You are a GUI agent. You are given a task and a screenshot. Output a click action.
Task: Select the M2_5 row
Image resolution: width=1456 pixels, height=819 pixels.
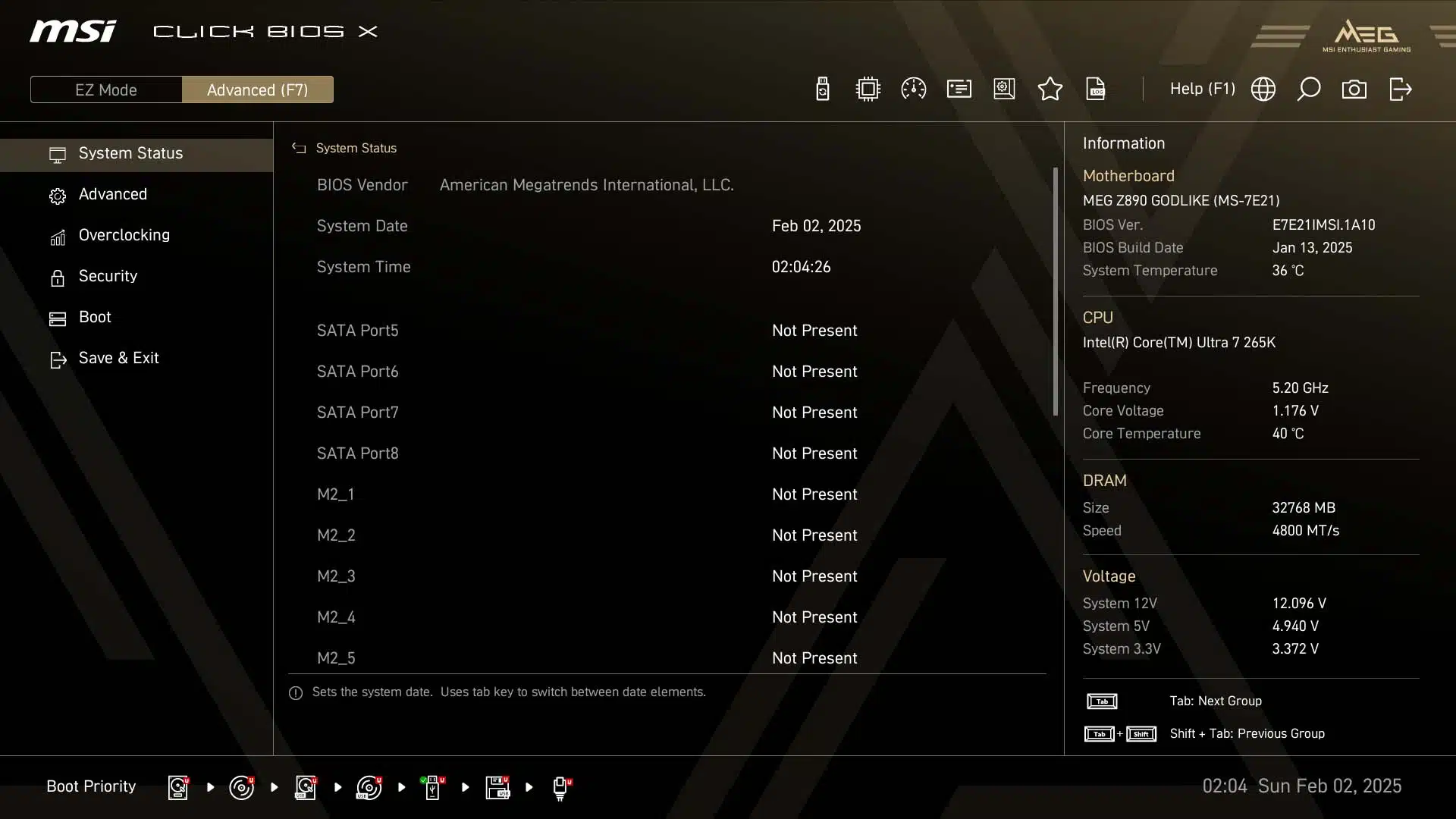pyautogui.click(x=667, y=658)
